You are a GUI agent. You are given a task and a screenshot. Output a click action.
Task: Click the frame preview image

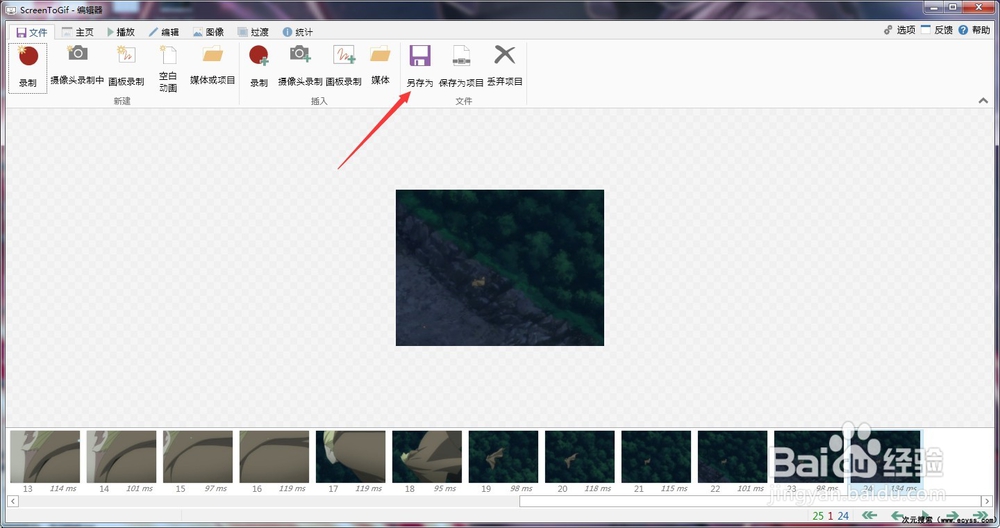pyautogui.click(x=499, y=268)
